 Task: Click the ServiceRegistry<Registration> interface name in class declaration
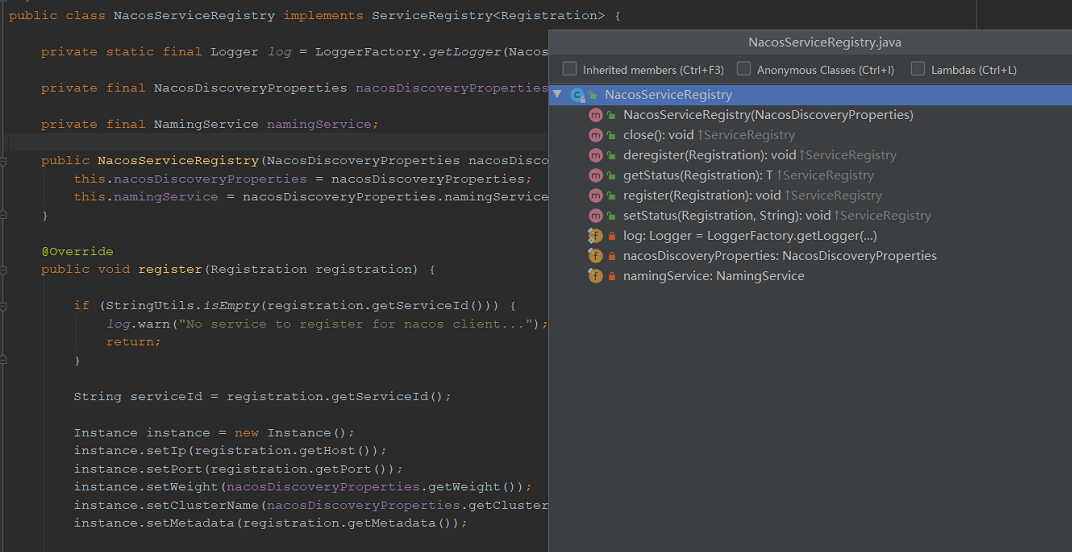[488, 16]
